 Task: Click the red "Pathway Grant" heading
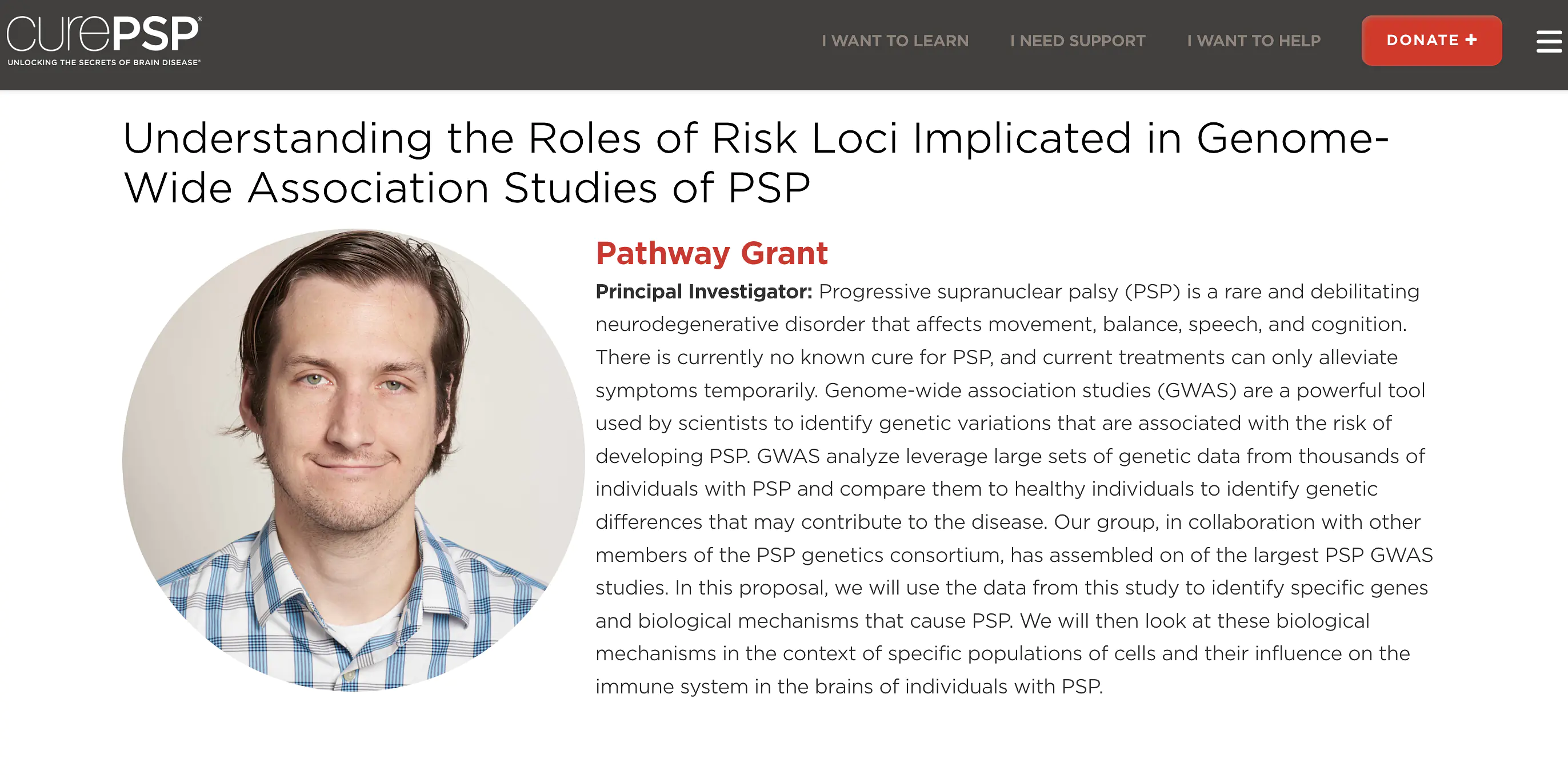click(x=711, y=253)
